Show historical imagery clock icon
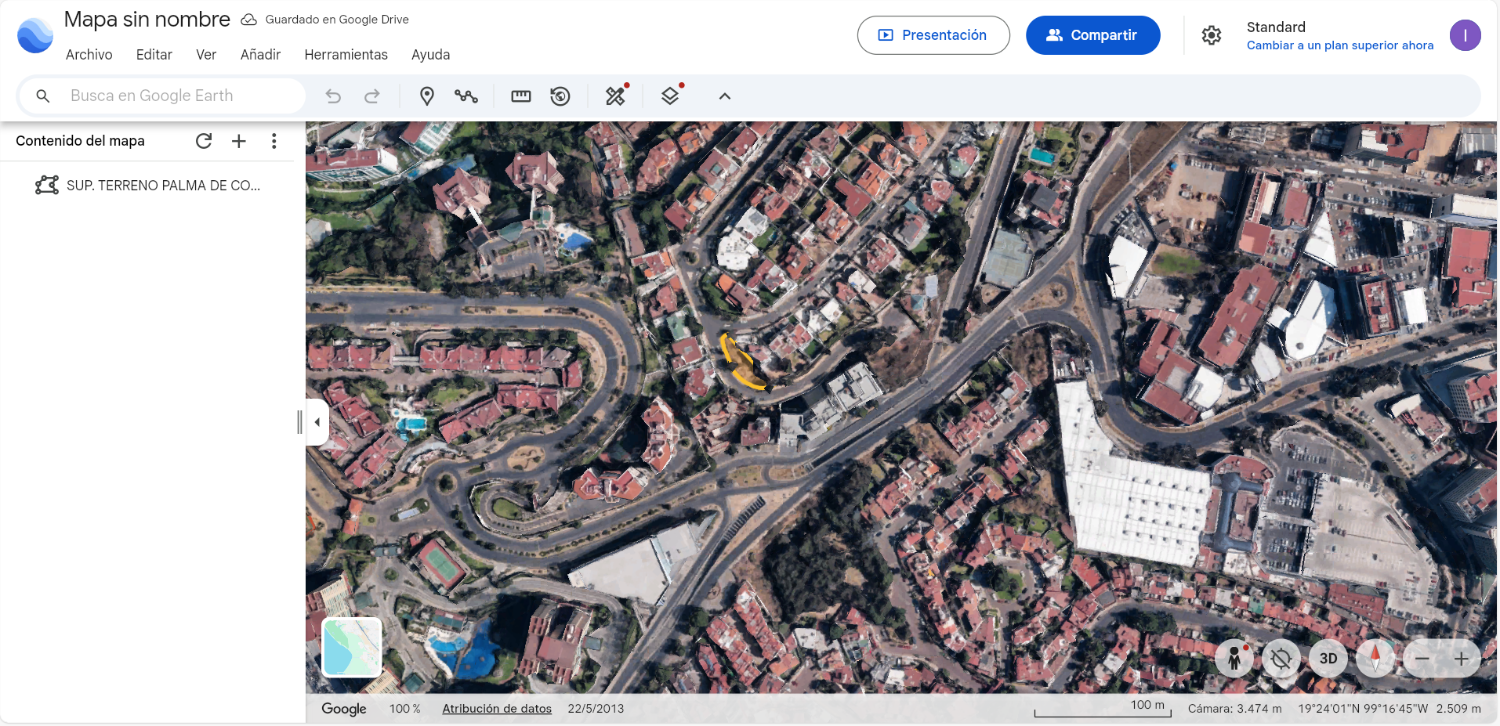 [560, 96]
